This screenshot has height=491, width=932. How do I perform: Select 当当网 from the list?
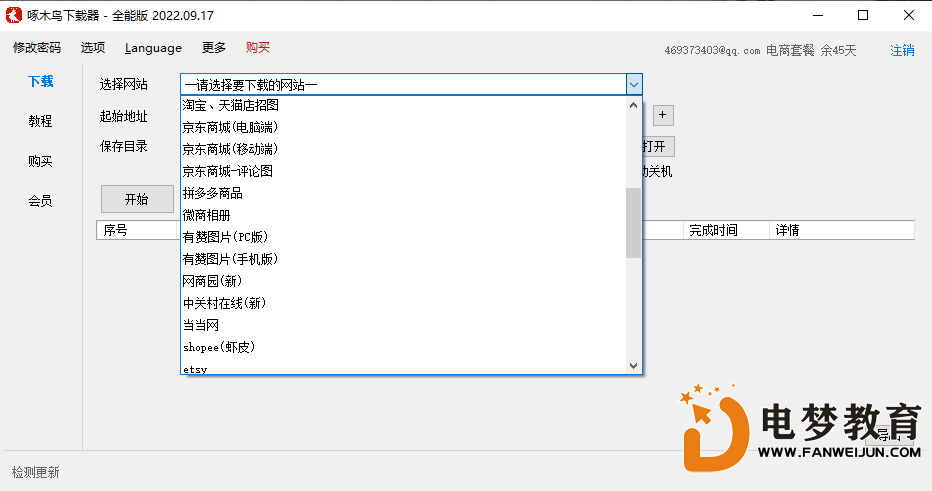(403, 325)
